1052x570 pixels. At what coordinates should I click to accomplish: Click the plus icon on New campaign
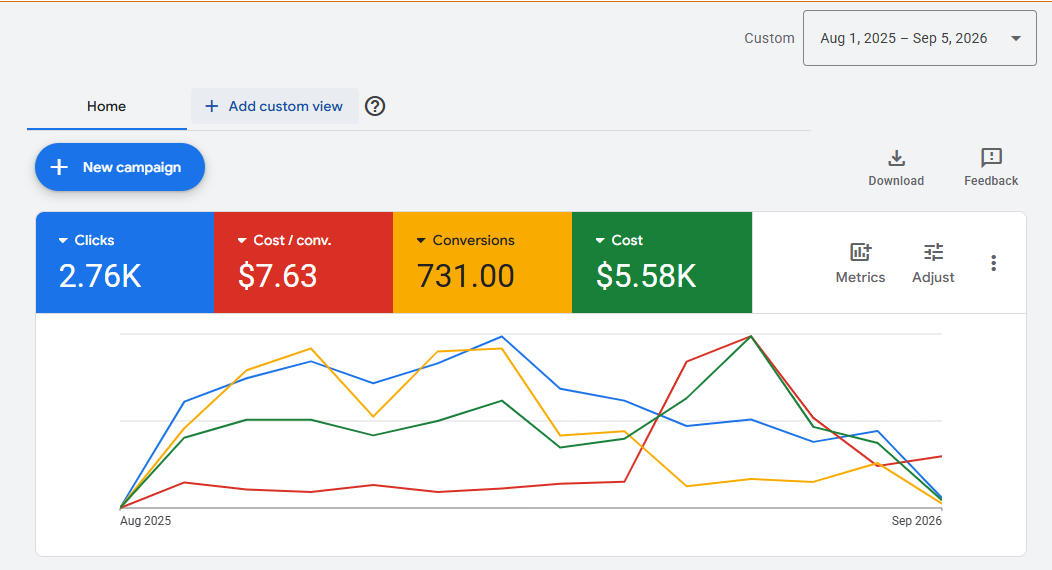tap(59, 167)
